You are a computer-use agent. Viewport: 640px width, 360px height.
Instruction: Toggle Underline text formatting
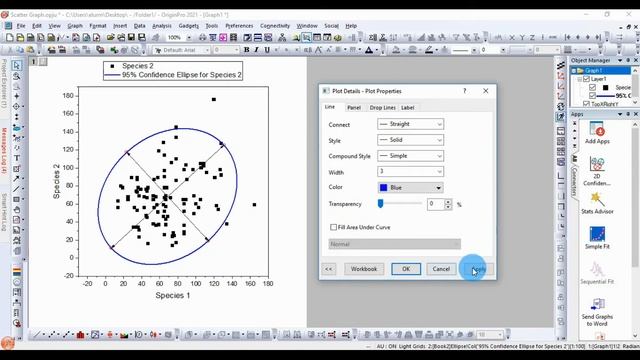click(x=267, y=50)
